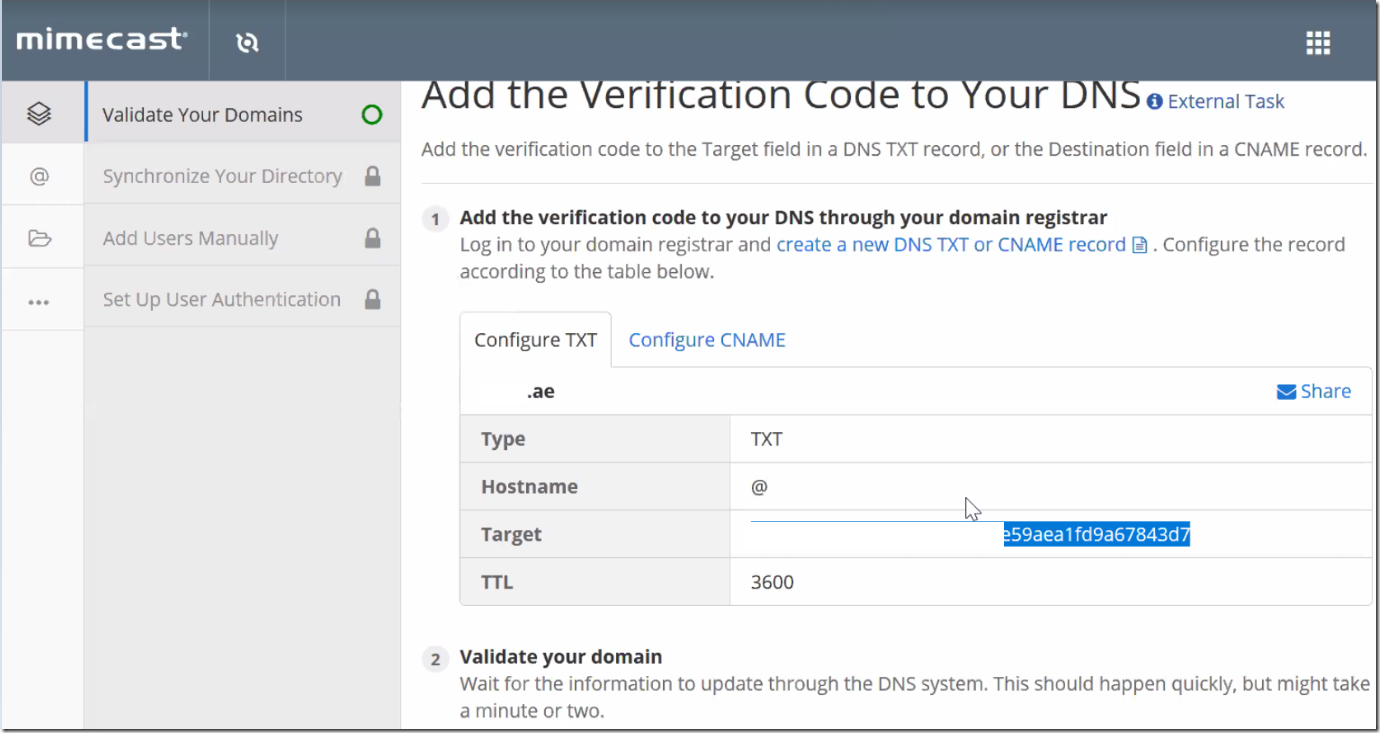1380x733 pixels.
Task: Open the sync icon in top bar
Action: 247,41
